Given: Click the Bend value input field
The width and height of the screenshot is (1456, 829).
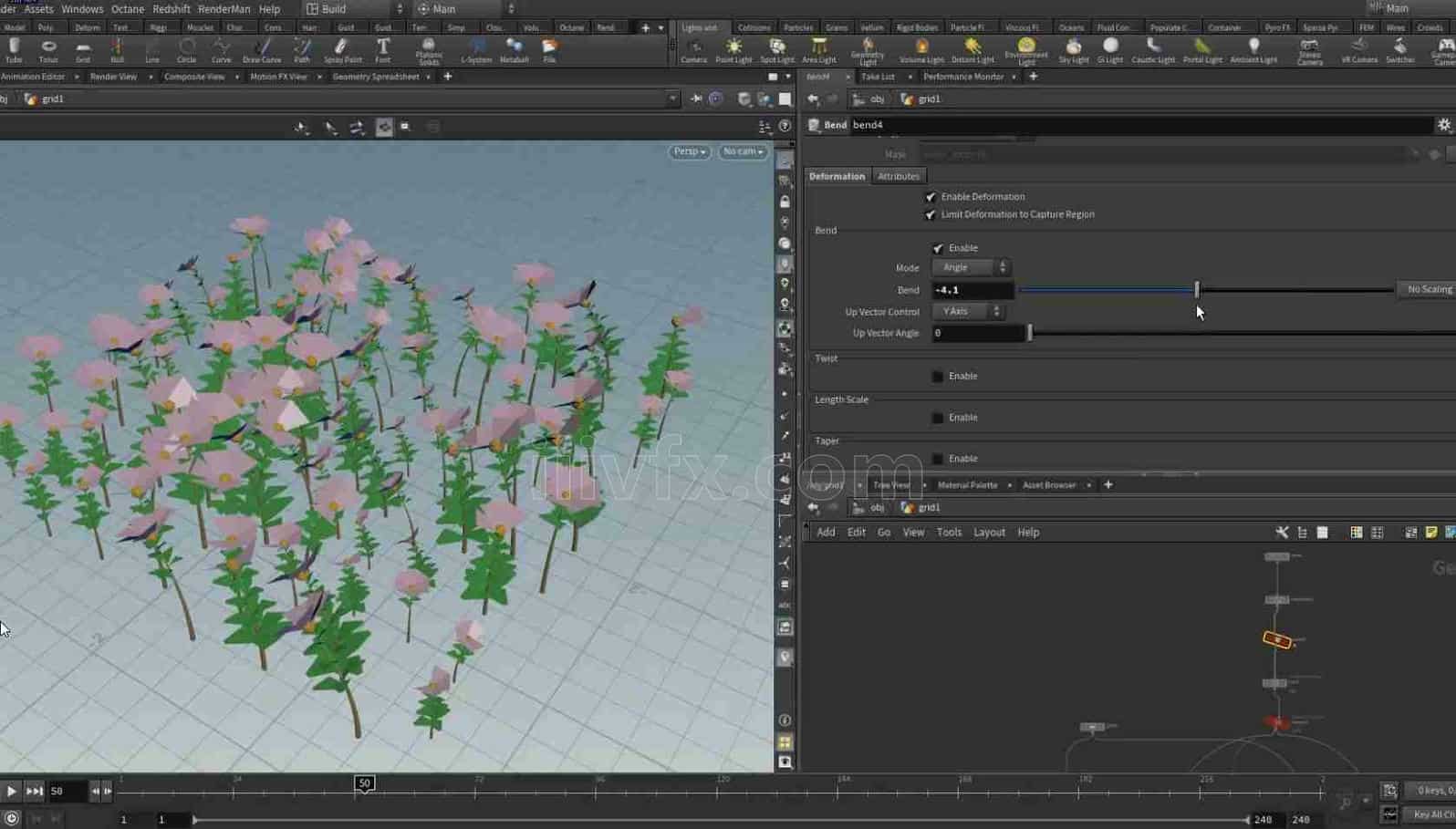Looking at the screenshot, I should point(972,290).
